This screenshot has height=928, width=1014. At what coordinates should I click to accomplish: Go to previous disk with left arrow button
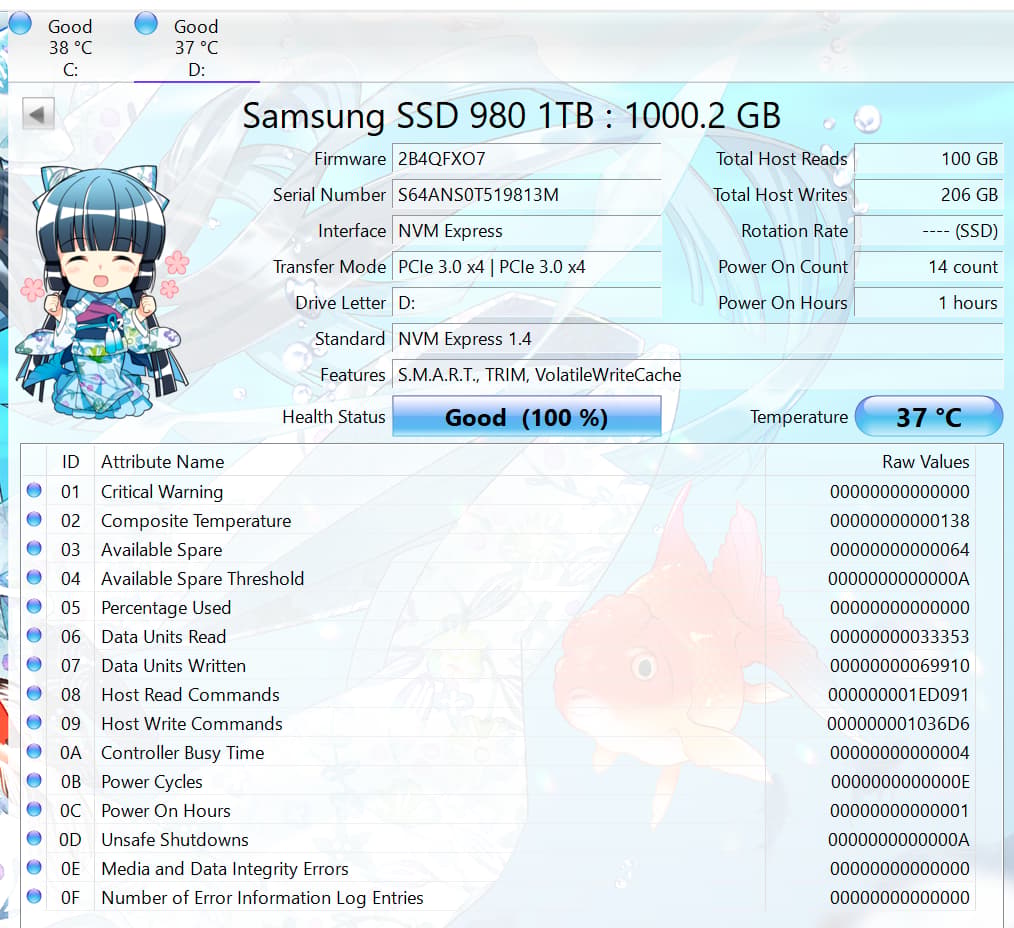[38, 114]
